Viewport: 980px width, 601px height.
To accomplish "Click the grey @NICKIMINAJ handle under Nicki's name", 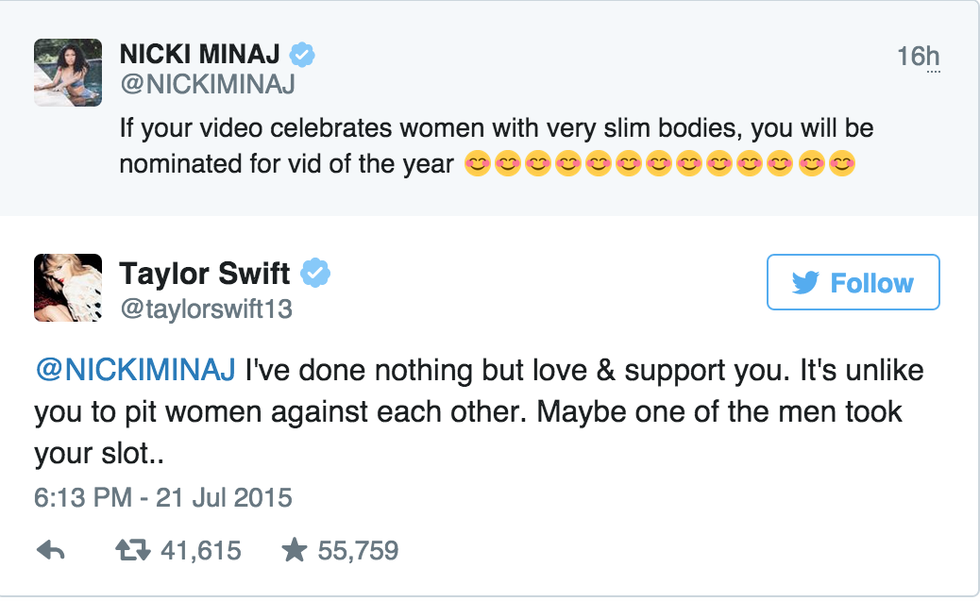I will [x=207, y=87].
